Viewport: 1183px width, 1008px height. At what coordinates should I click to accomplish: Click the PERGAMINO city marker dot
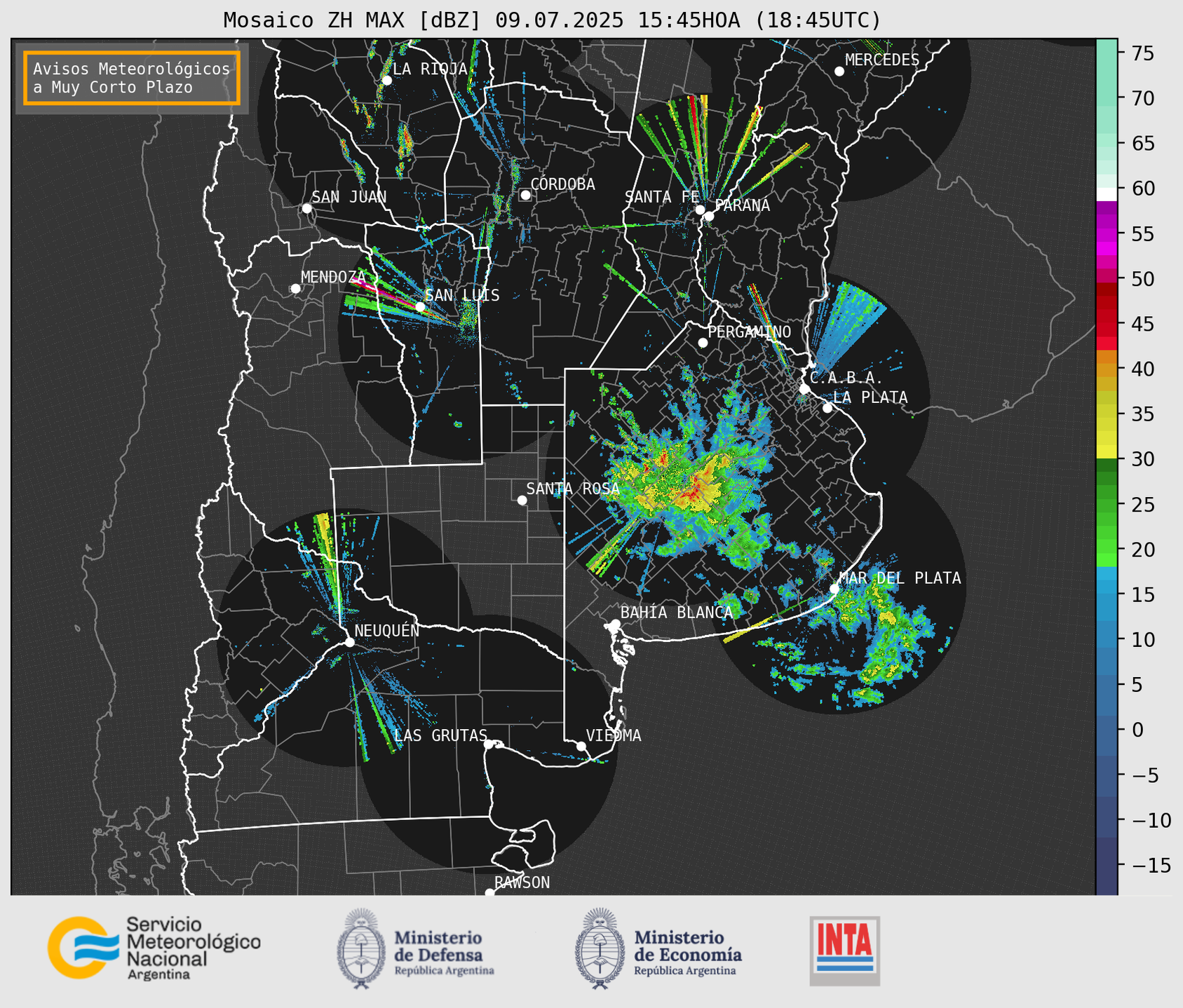pyautogui.click(x=703, y=343)
